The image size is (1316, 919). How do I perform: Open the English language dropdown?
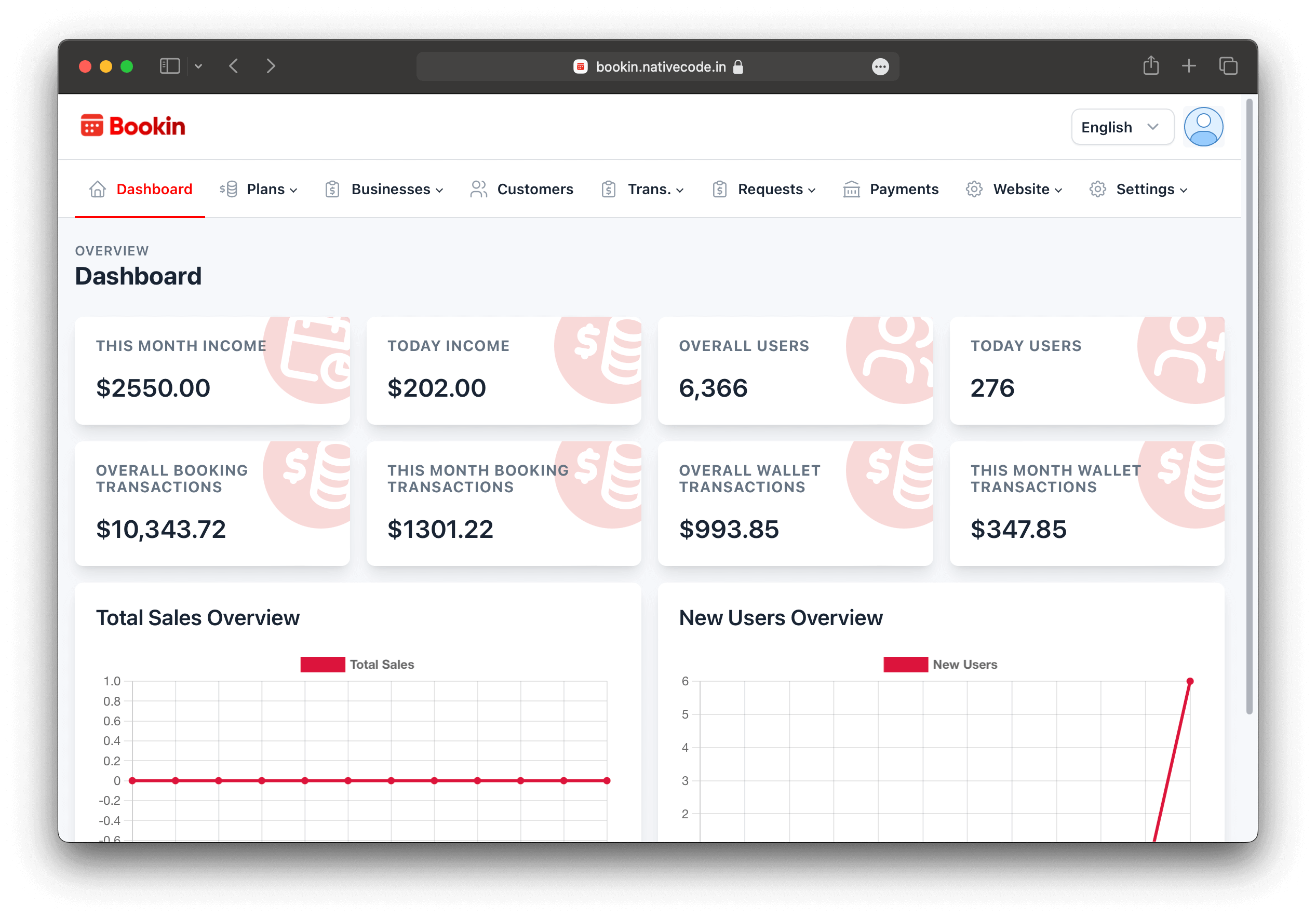point(1122,127)
